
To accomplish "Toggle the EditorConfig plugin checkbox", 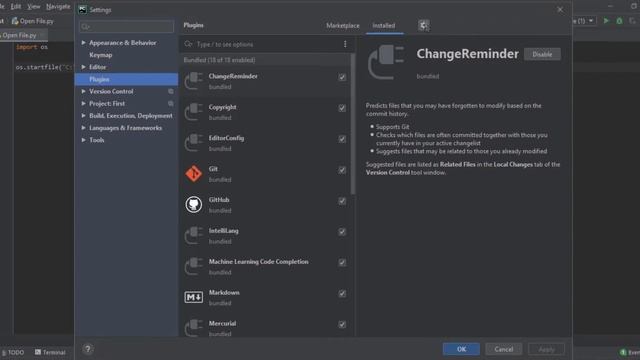I will pyautogui.click(x=342, y=139).
